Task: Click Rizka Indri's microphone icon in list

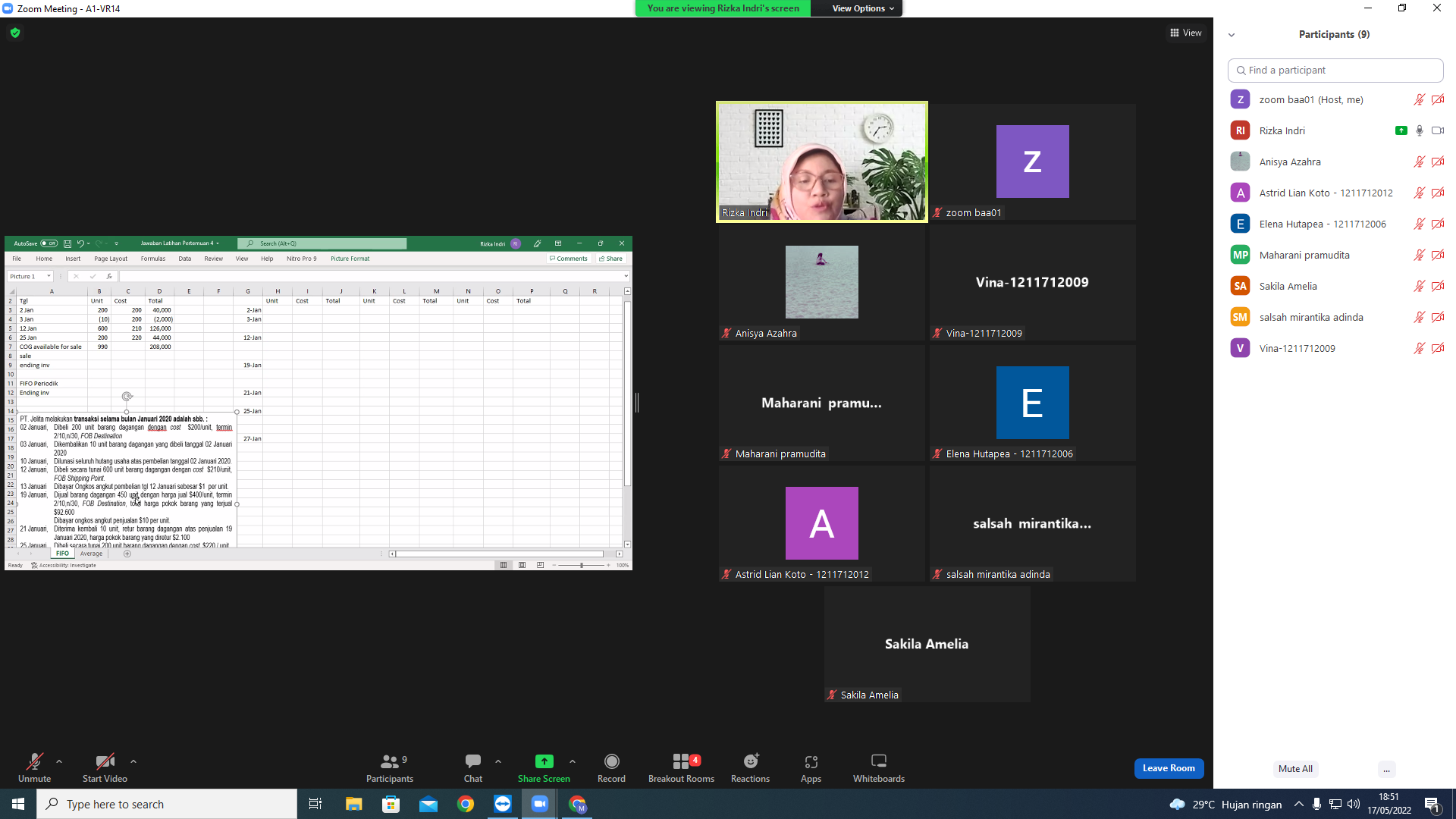Action: point(1420,130)
